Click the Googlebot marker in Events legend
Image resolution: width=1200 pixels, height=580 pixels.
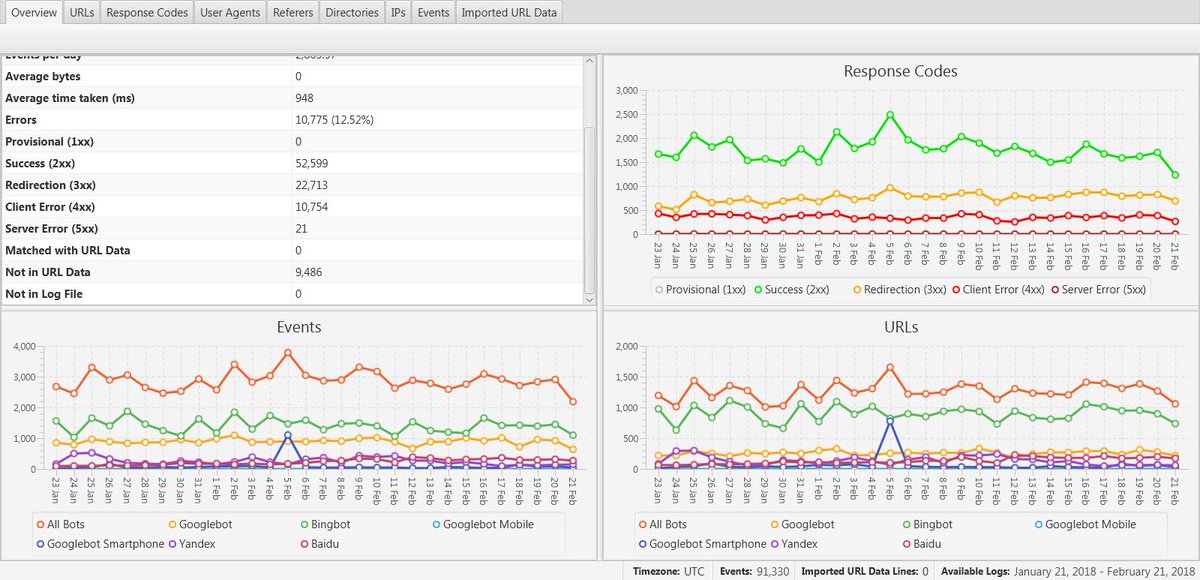tap(171, 524)
